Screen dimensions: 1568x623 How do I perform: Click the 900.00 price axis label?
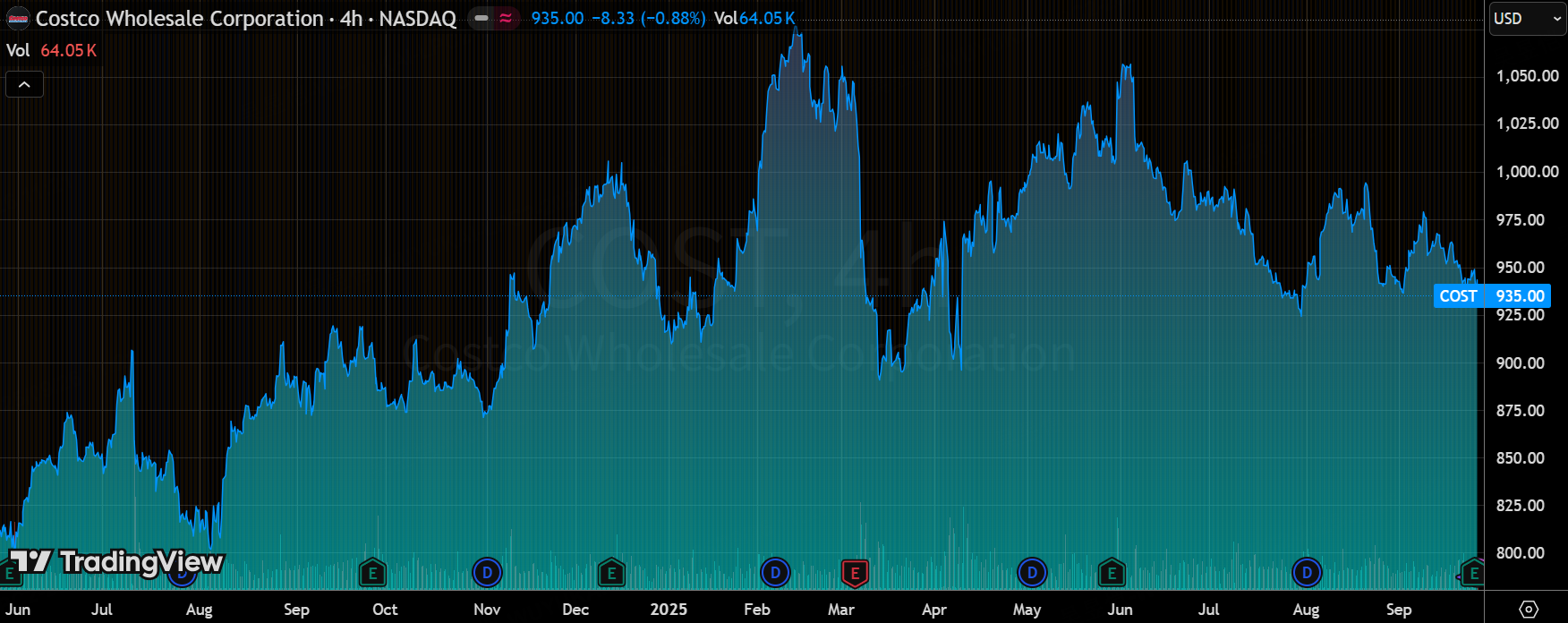(1520, 363)
